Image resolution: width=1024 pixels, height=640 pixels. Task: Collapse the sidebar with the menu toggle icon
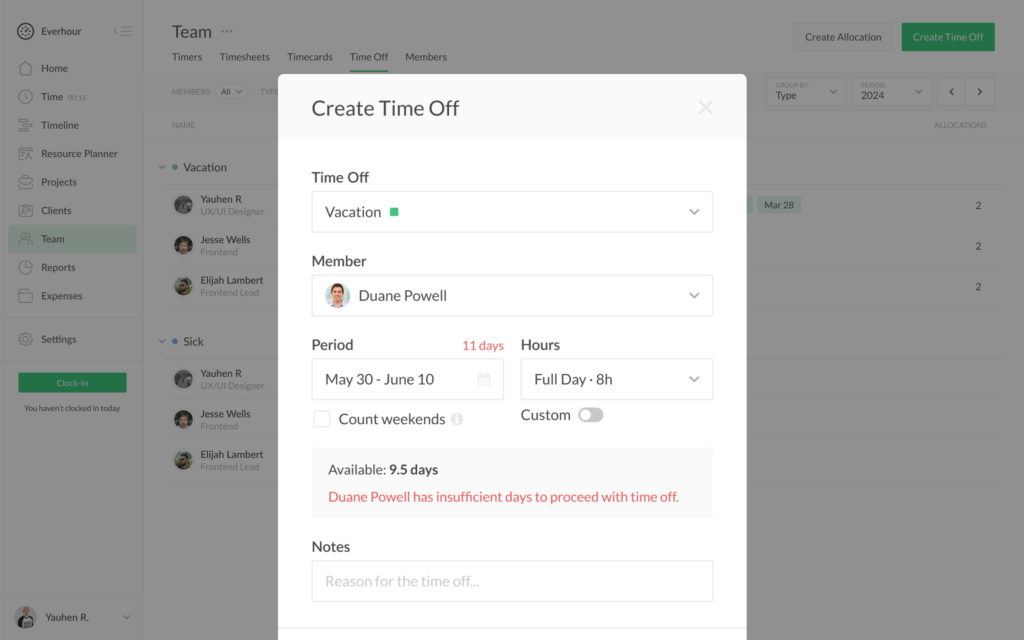123,31
